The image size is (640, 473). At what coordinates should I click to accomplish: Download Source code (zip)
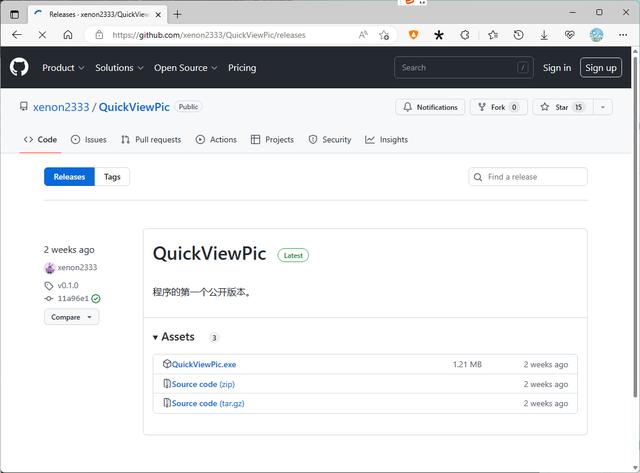pyautogui.click(x=203, y=384)
